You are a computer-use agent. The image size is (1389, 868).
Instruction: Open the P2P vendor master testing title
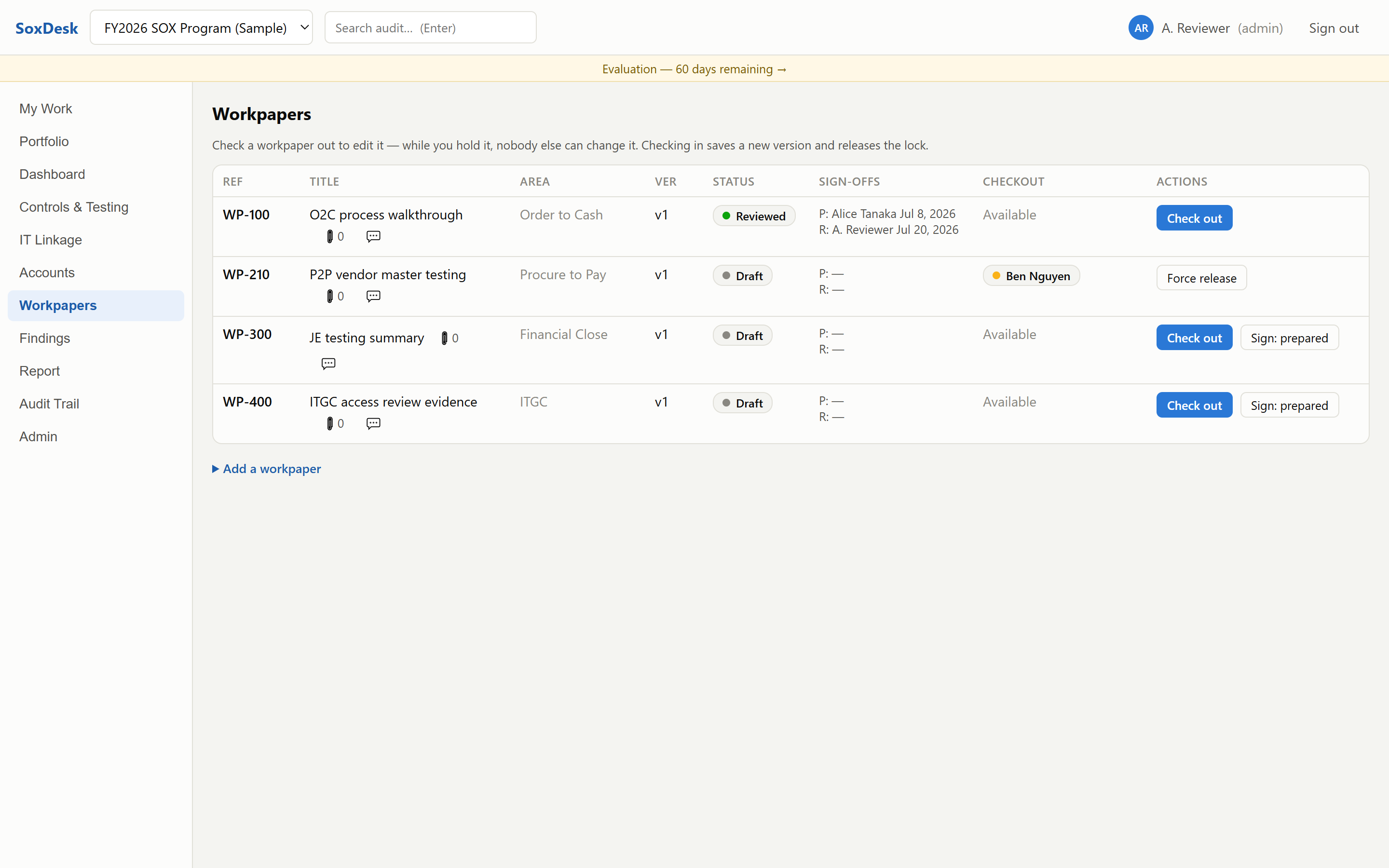tap(387, 274)
